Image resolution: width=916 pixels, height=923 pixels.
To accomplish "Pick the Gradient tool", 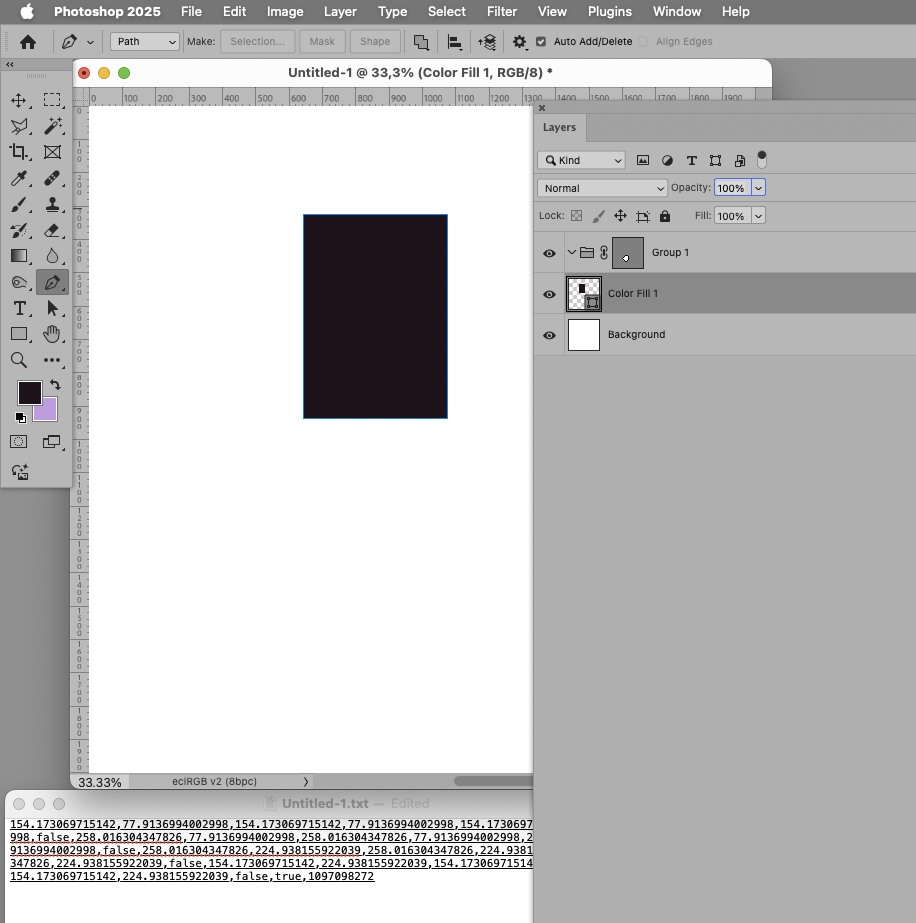I will pyautogui.click(x=18, y=255).
